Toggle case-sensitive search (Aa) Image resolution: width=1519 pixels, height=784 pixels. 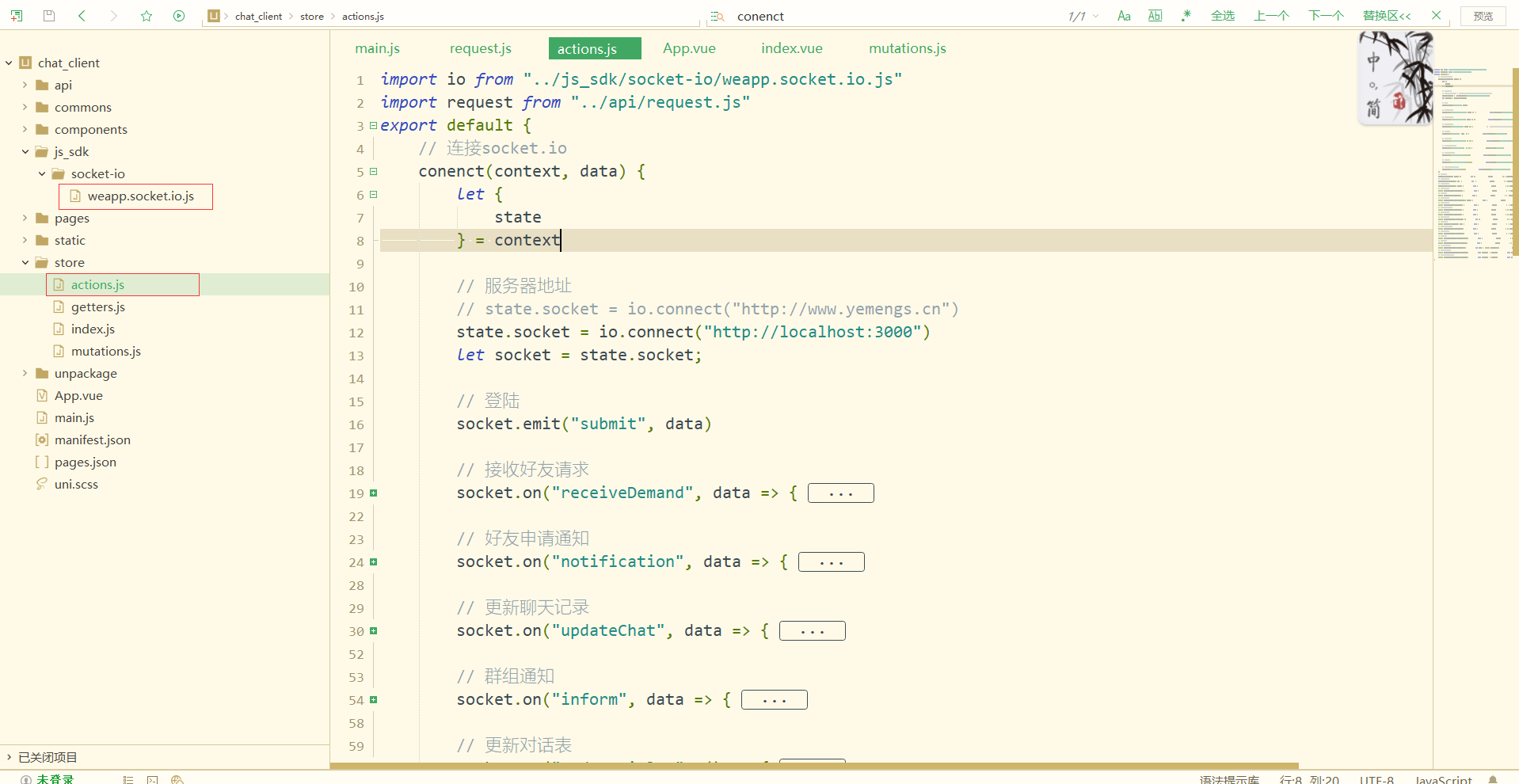[x=1124, y=16]
